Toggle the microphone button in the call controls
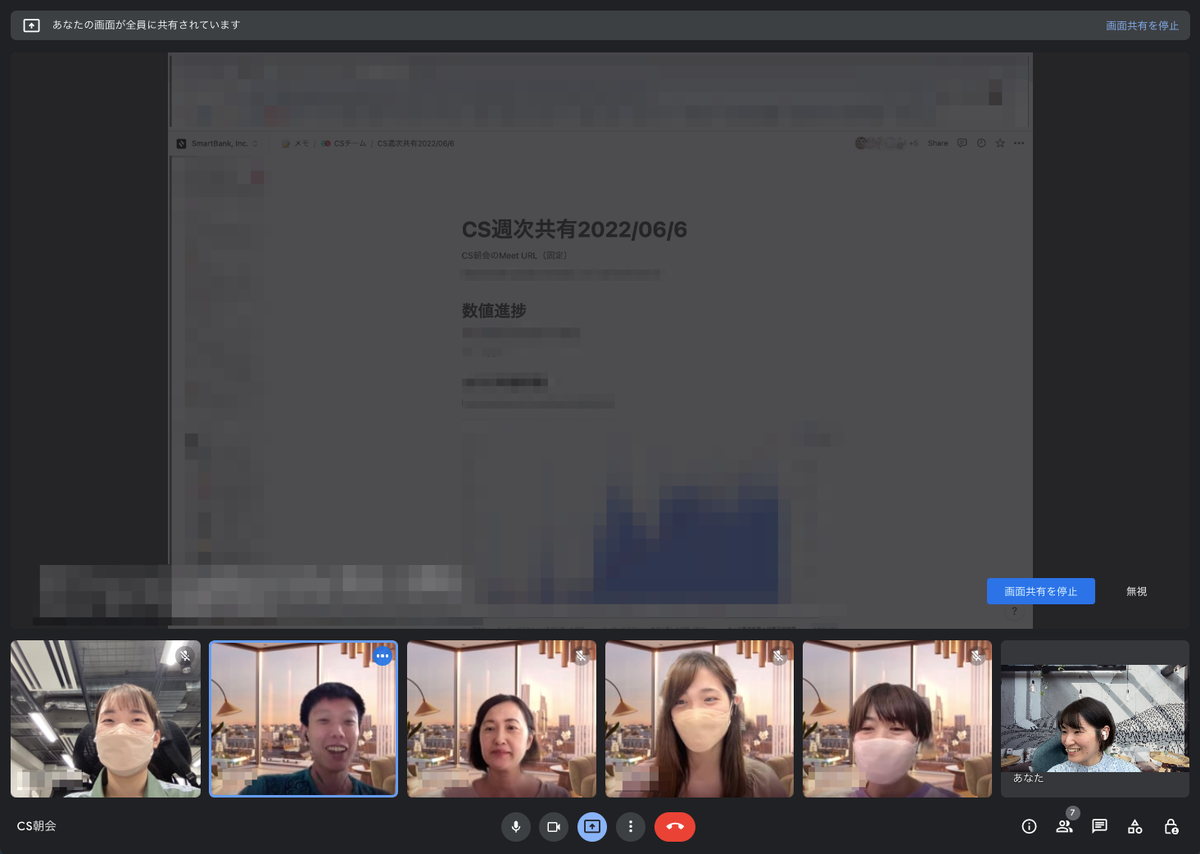 (x=516, y=827)
